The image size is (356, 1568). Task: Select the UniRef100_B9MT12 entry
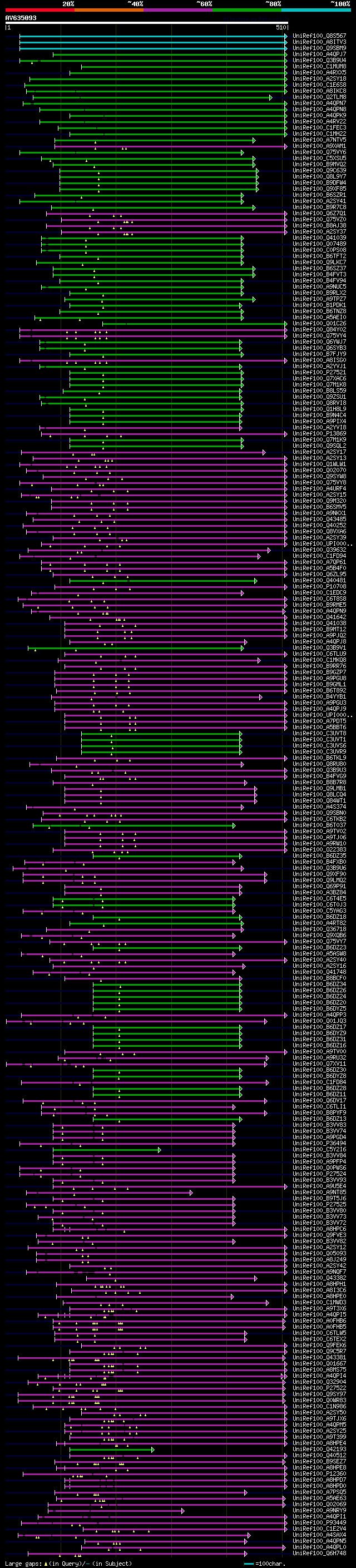coord(319,629)
